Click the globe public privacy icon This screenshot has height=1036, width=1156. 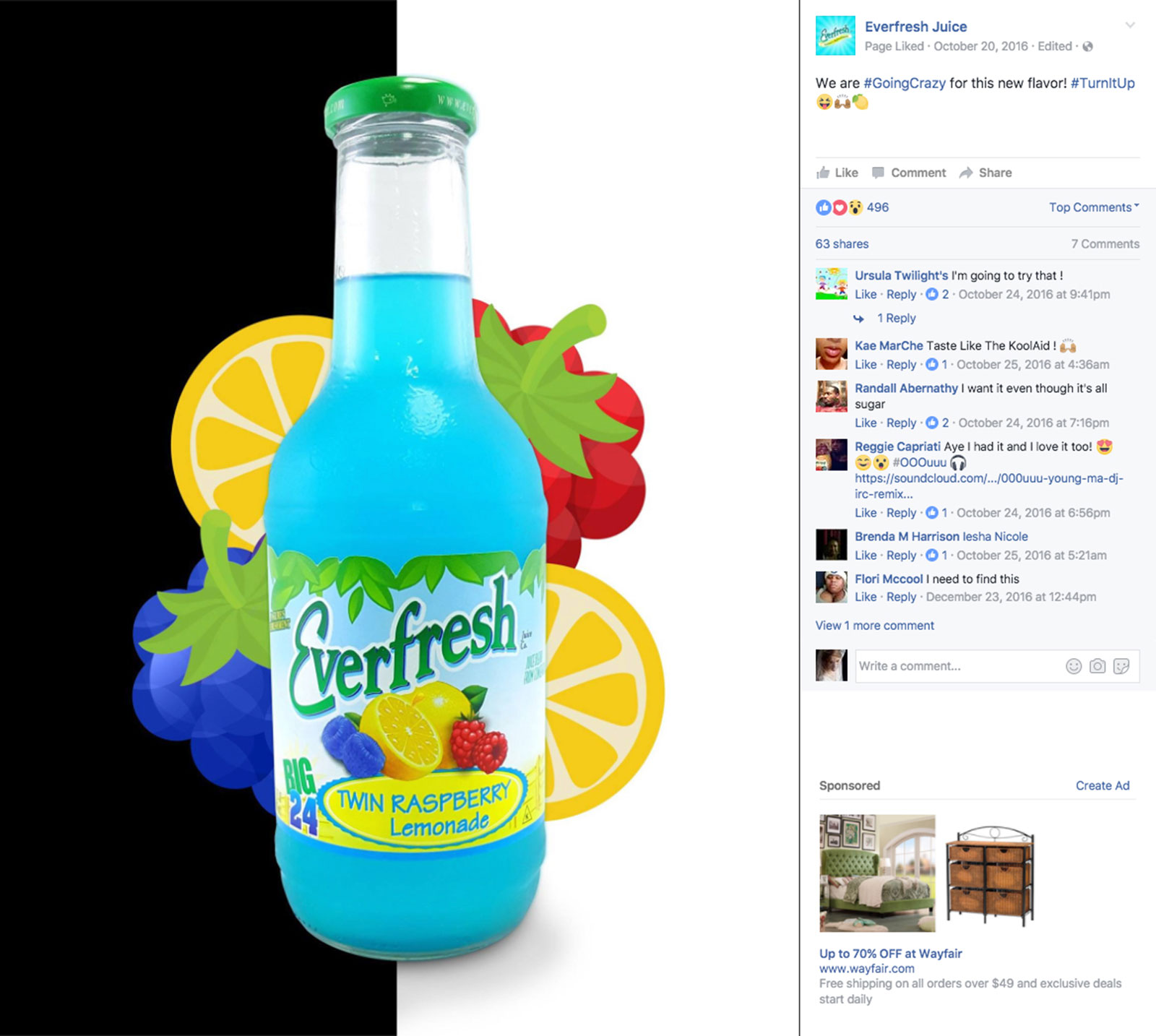pos(1088,46)
